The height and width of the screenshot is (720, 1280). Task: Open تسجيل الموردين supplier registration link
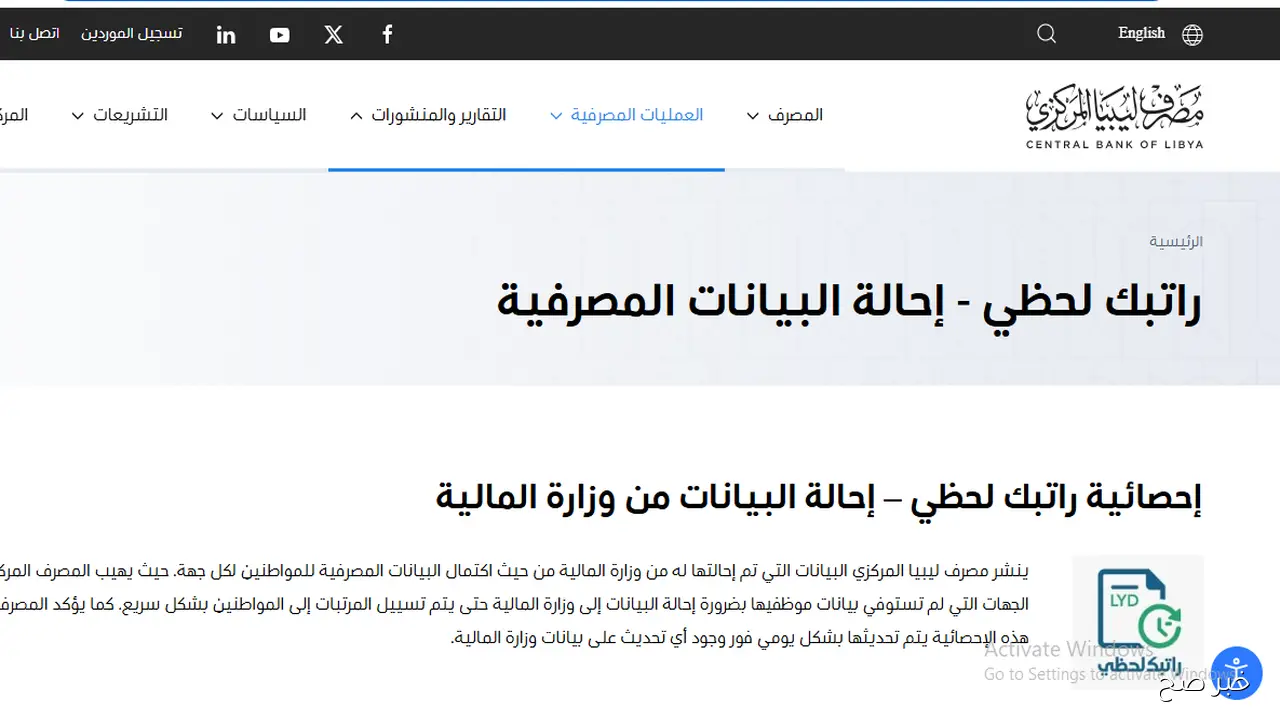click(x=131, y=33)
